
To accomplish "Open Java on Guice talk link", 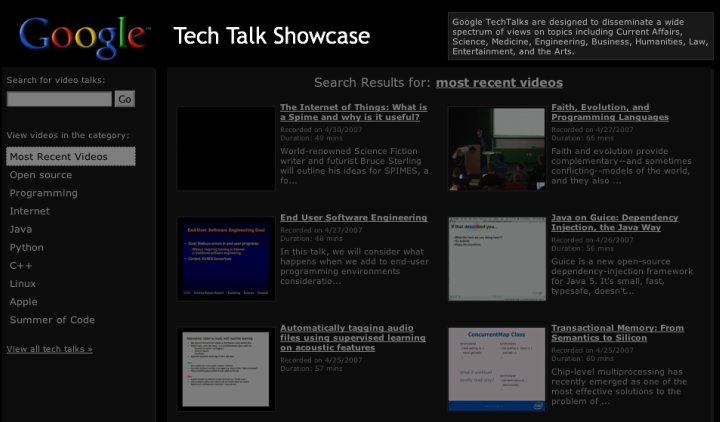I will click(x=614, y=222).
